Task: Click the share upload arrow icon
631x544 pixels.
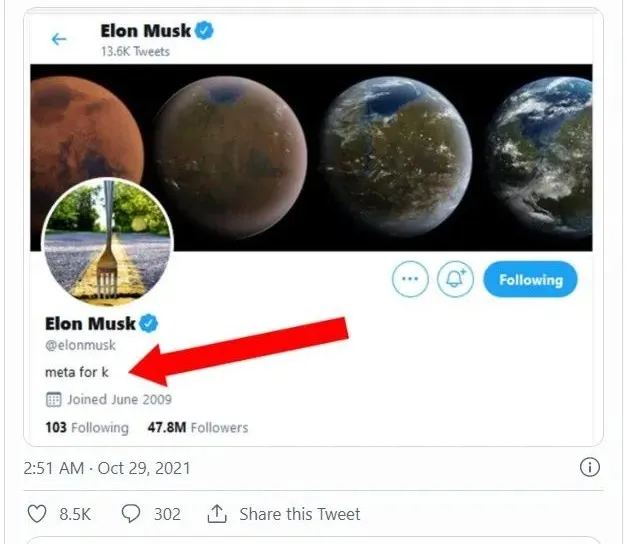Action: click(x=217, y=514)
